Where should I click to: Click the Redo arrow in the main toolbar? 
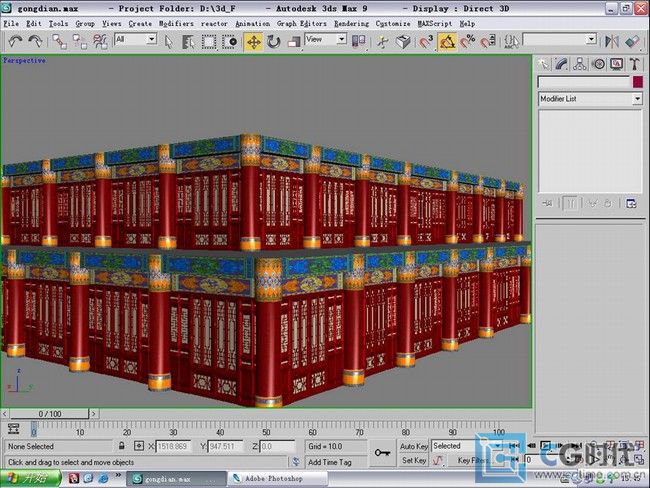click(35, 41)
